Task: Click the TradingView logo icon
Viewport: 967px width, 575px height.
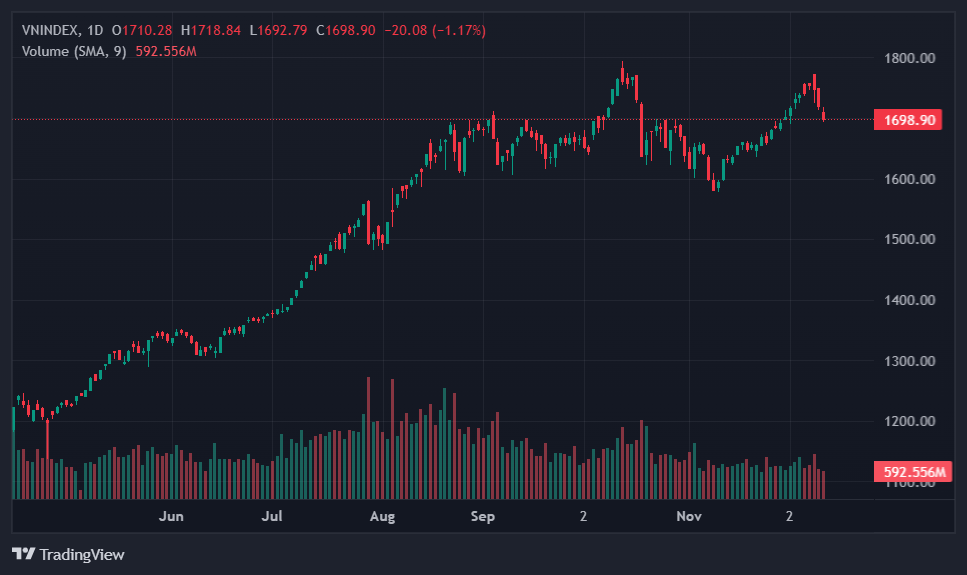Action: click(x=24, y=554)
